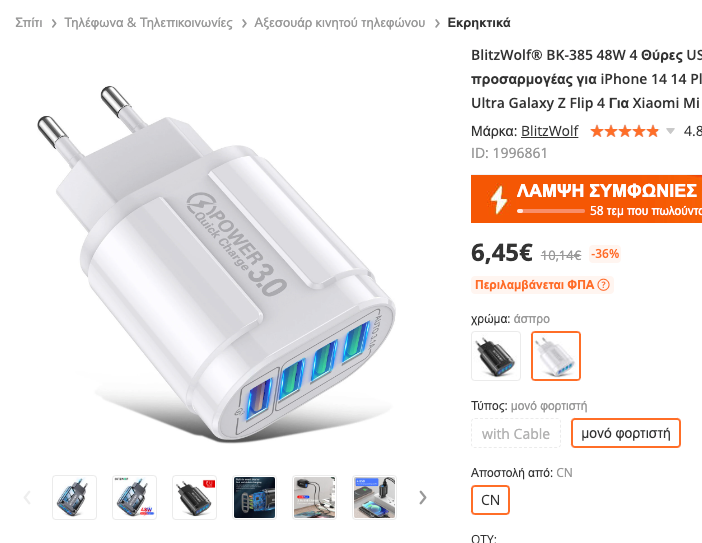Screen dimensions: 702x543
Task: View first blue charger thumbnail
Action: coord(74,497)
